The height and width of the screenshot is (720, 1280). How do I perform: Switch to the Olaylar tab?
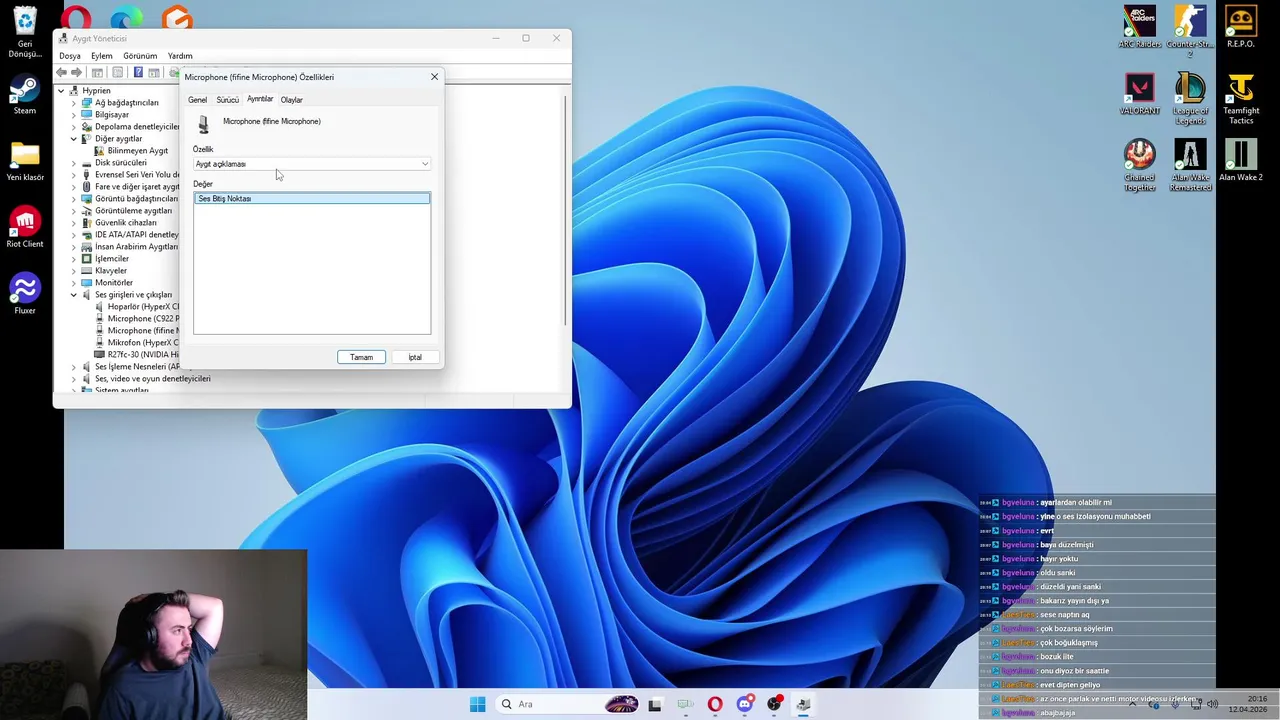[292, 100]
